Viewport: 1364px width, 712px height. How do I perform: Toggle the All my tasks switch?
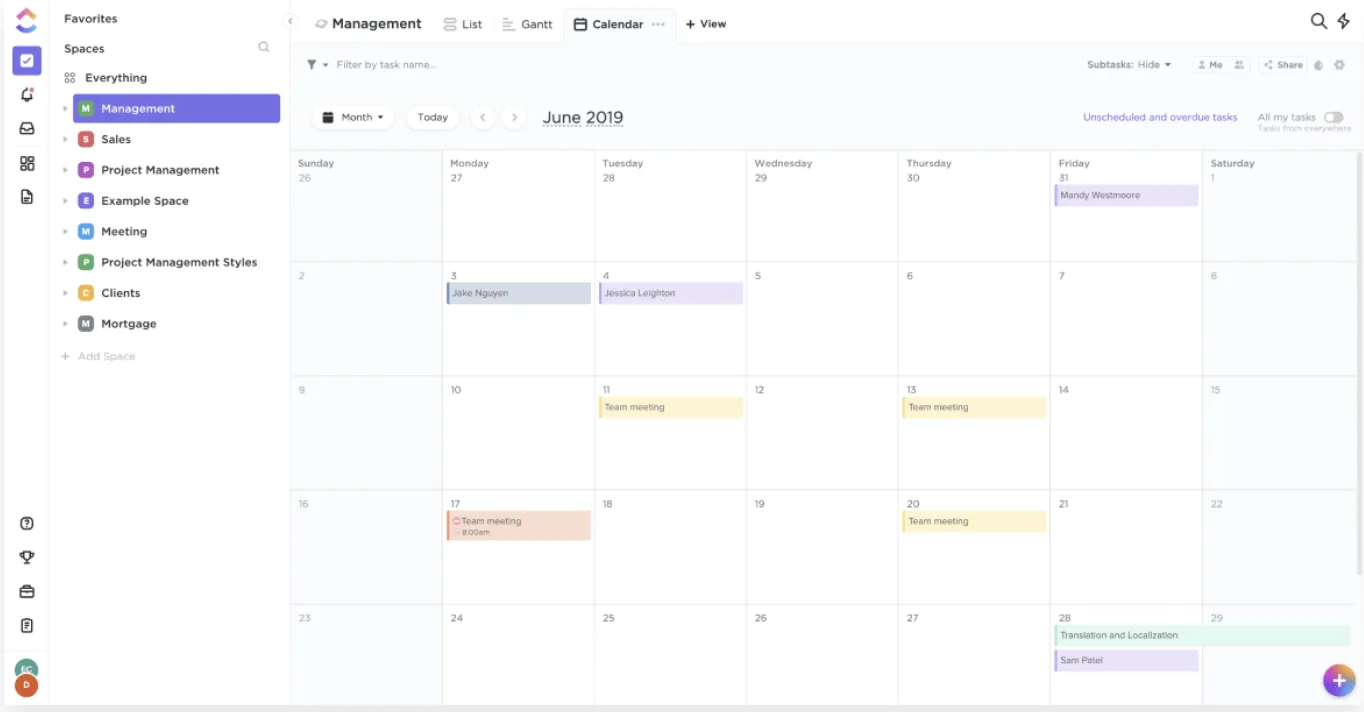tap(1334, 117)
